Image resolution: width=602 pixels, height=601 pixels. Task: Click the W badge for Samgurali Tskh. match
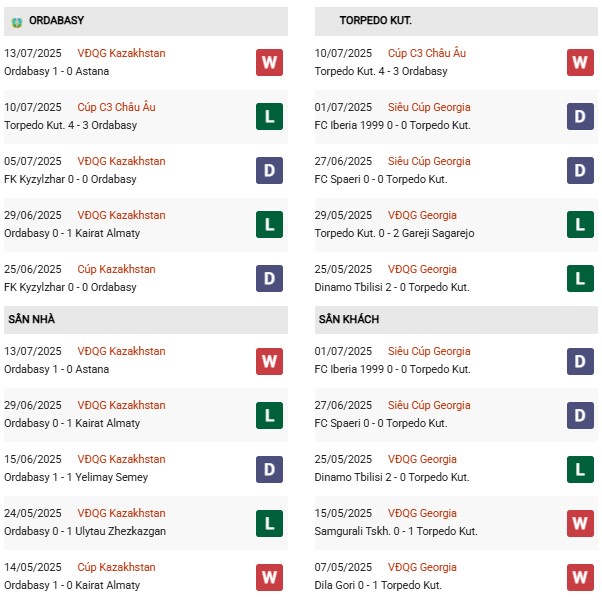point(580,523)
